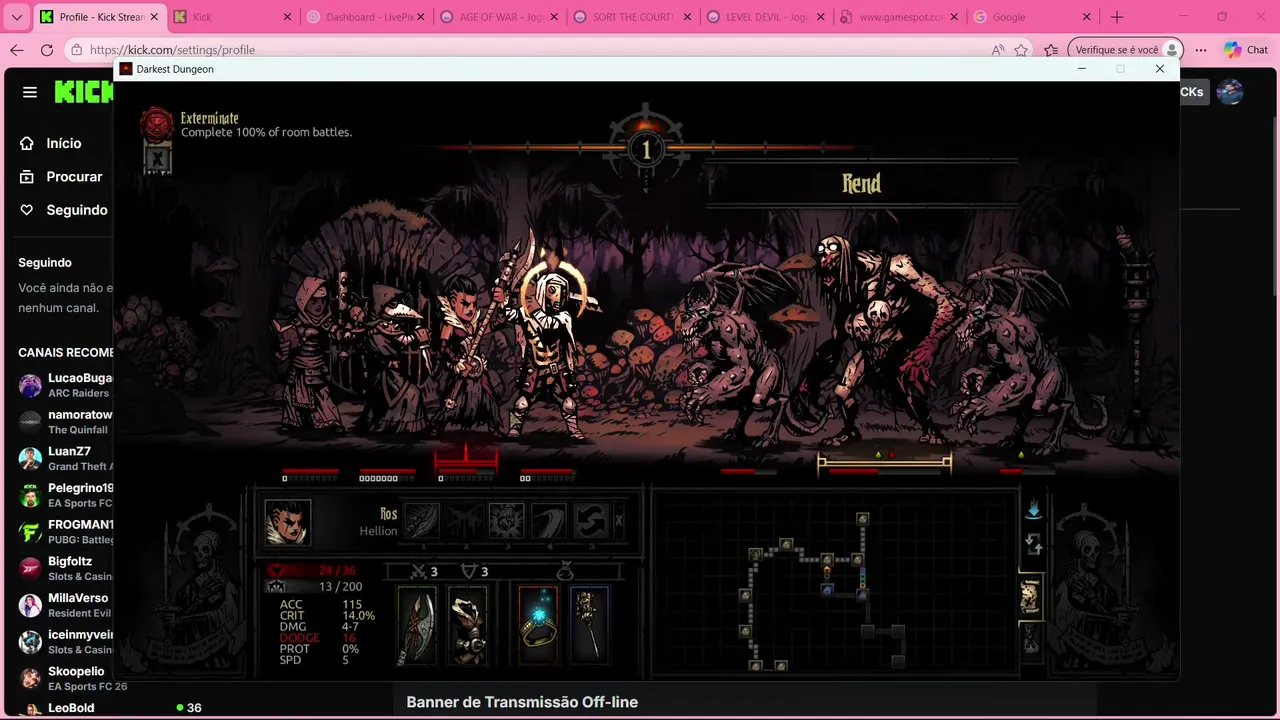Open a new browser tab
The image size is (1280, 720).
click(x=1117, y=17)
